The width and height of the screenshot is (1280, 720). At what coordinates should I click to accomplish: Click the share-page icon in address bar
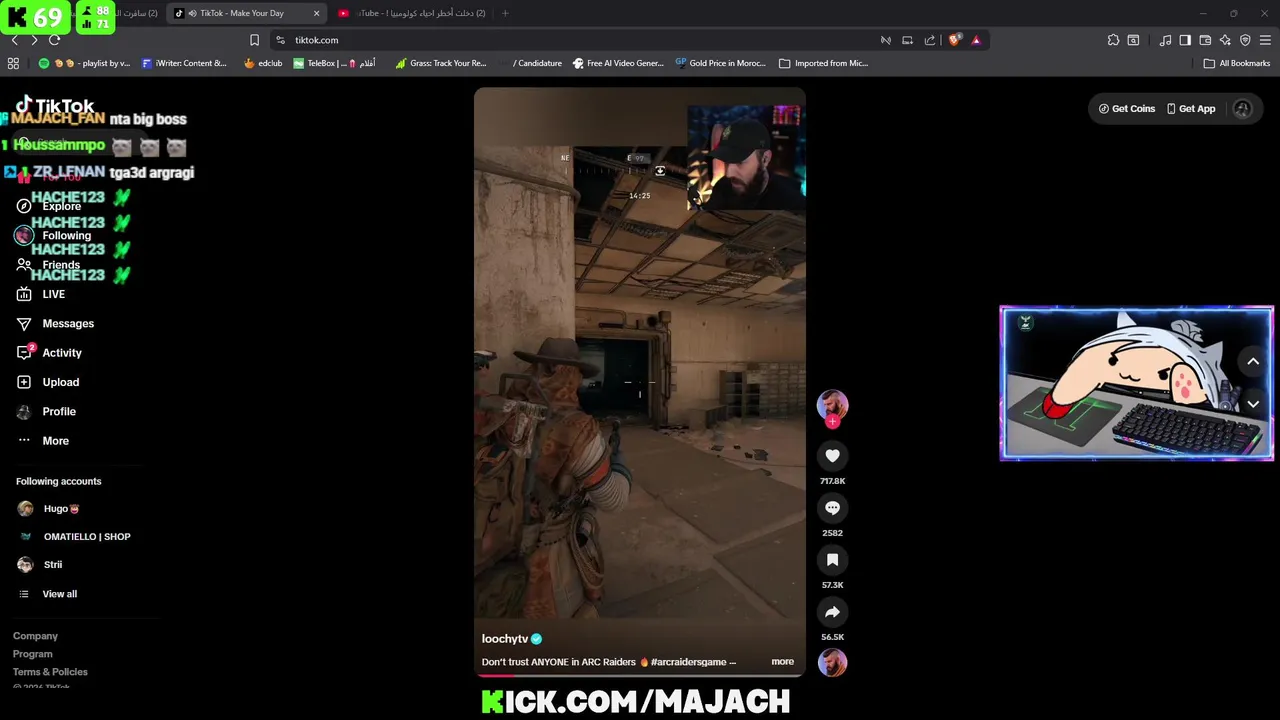(x=930, y=40)
